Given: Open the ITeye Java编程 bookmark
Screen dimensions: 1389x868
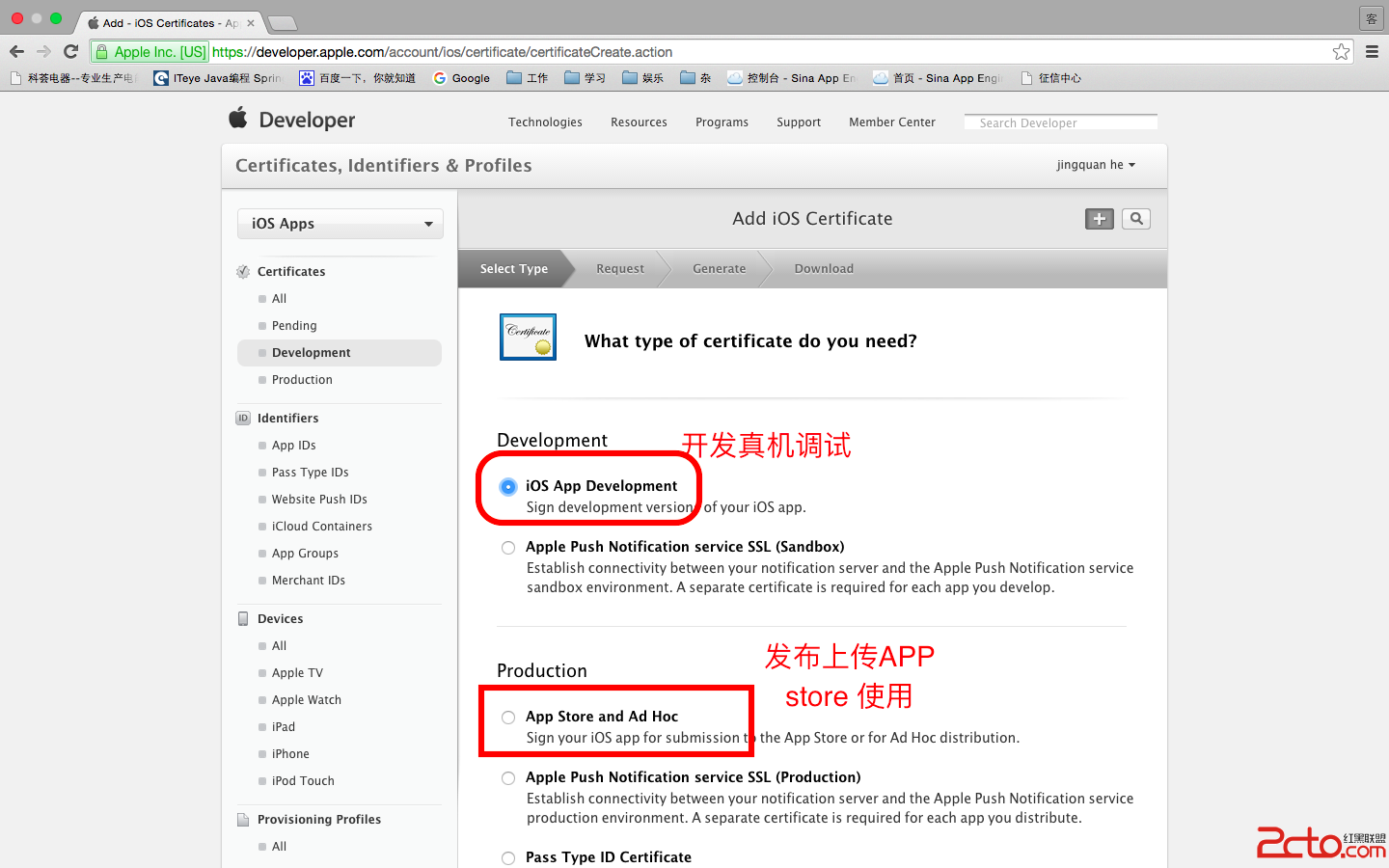Looking at the screenshot, I should coord(218,78).
